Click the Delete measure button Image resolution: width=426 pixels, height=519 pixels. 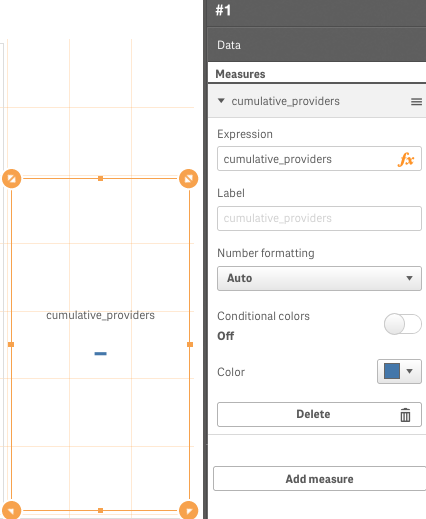319,414
